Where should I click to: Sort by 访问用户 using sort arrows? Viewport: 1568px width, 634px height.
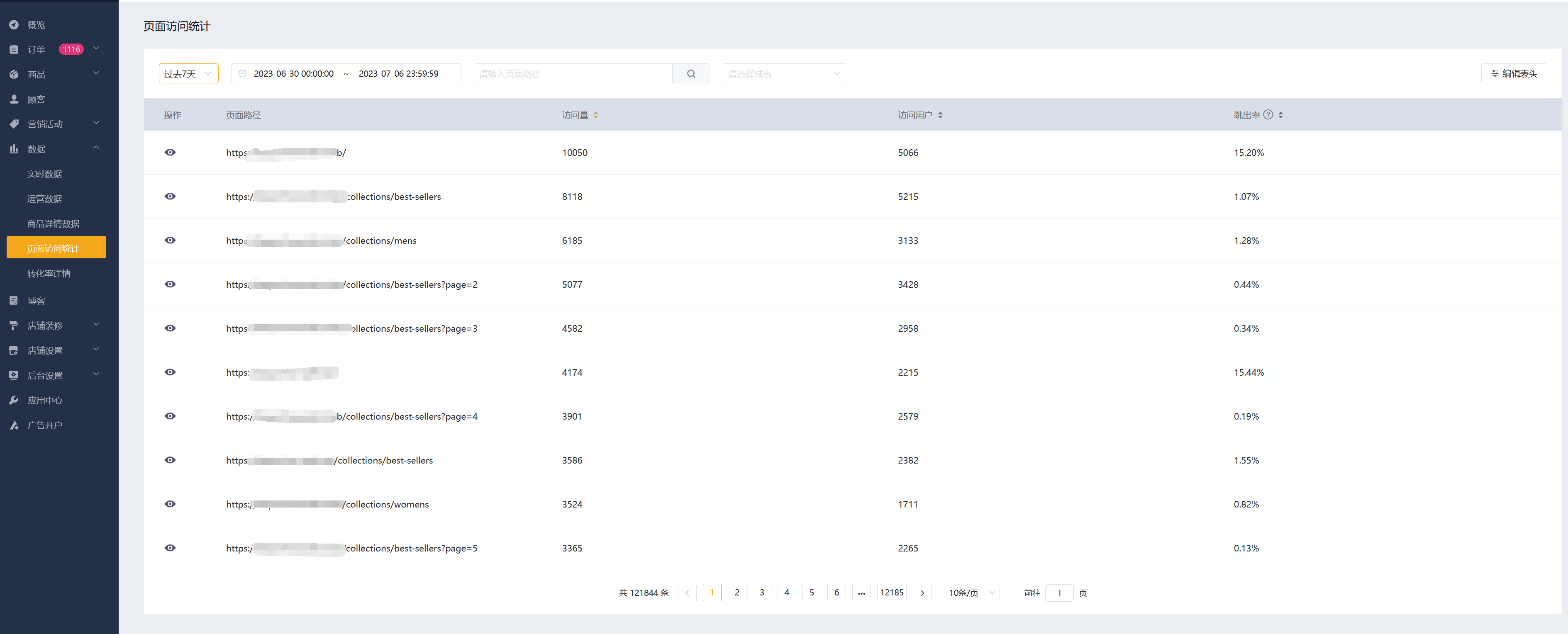point(940,115)
